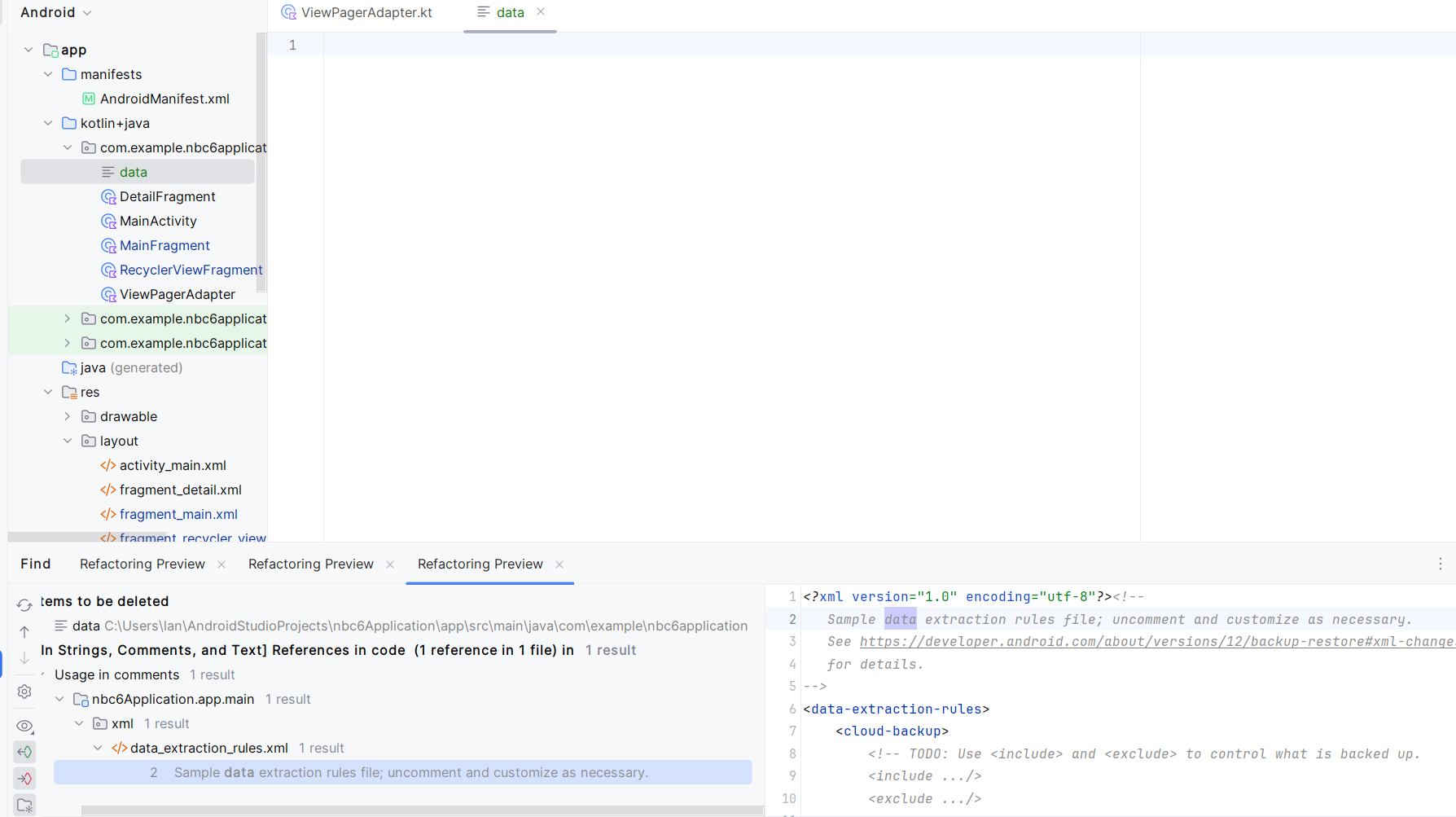
Task: Close the data editor tab
Action: click(x=541, y=12)
